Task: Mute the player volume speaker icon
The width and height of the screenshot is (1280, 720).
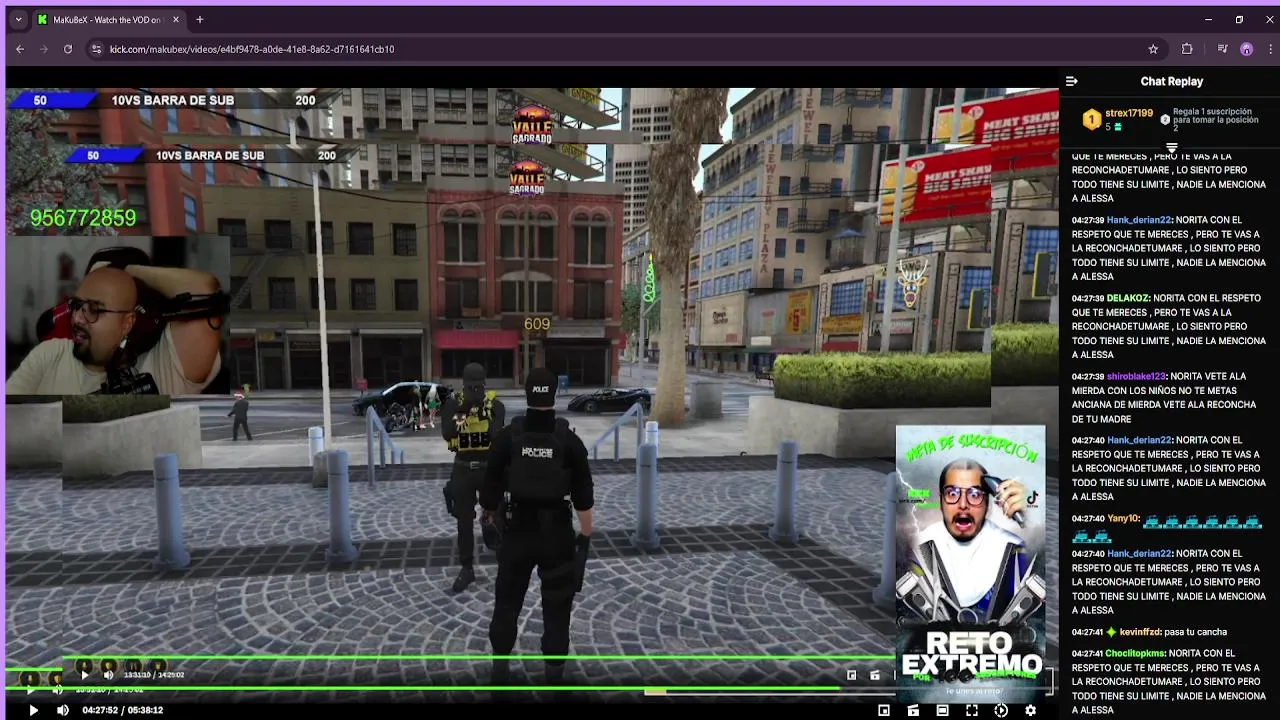Action: [x=63, y=710]
